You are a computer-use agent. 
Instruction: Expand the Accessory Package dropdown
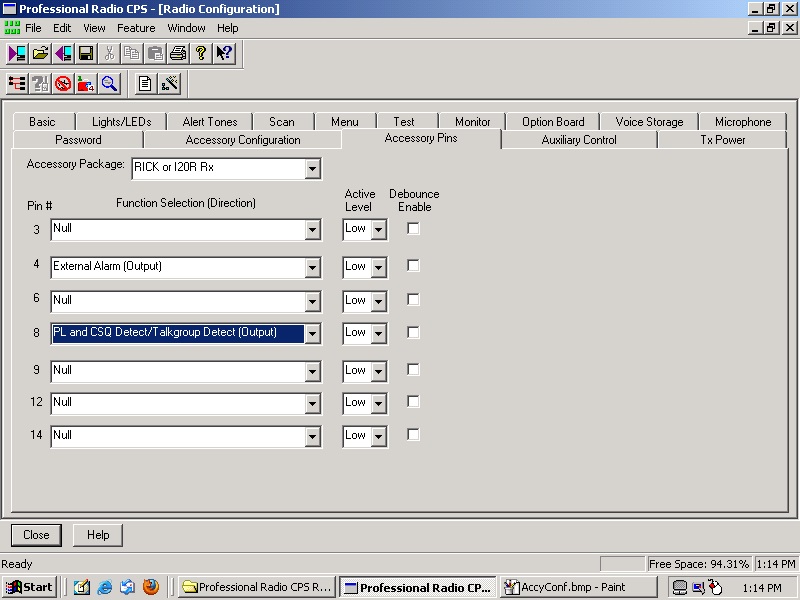click(x=313, y=168)
